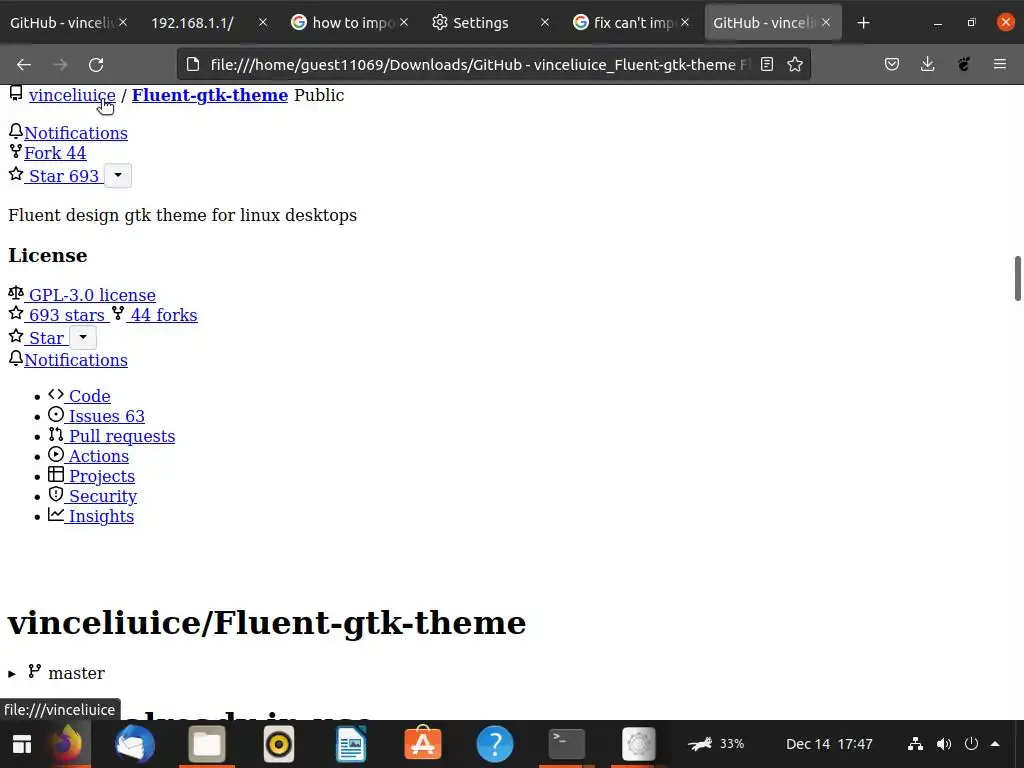
Task: Expand the system tray up arrow
Action: [995, 744]
